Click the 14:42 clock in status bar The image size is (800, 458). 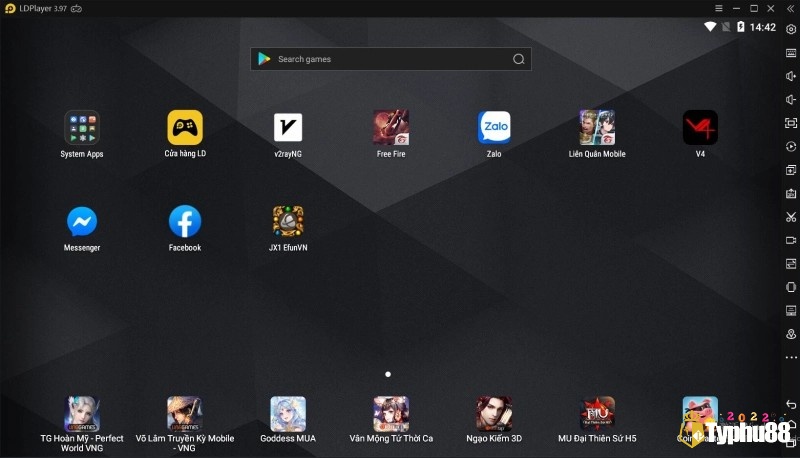763,27
